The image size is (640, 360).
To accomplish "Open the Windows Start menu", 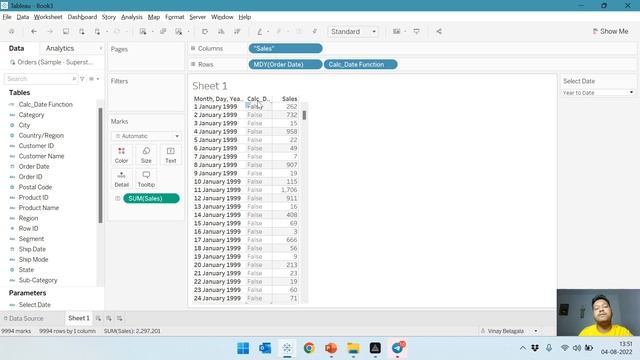I will pos(243,348).
